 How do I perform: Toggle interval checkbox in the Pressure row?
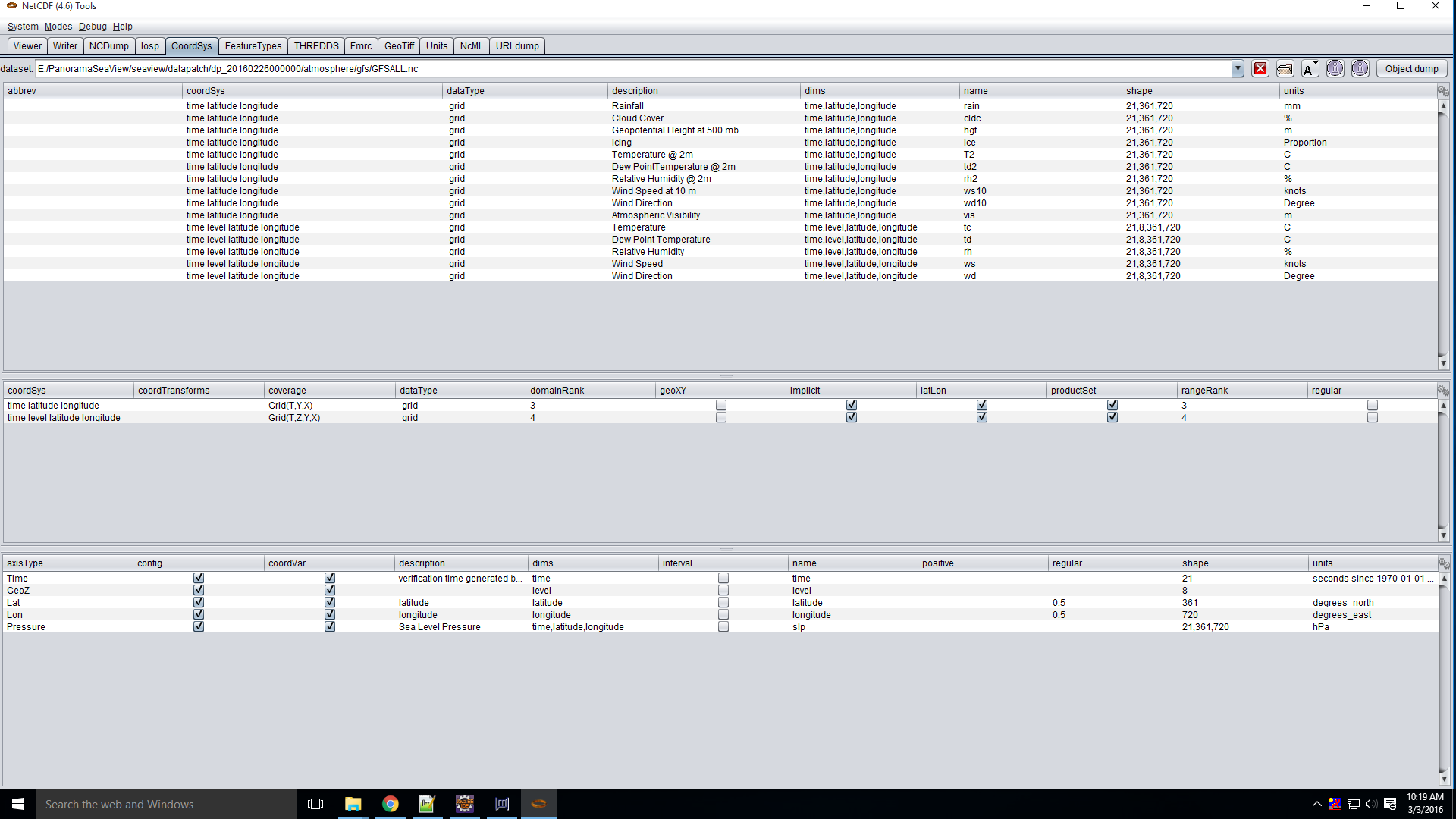[723, 627]
